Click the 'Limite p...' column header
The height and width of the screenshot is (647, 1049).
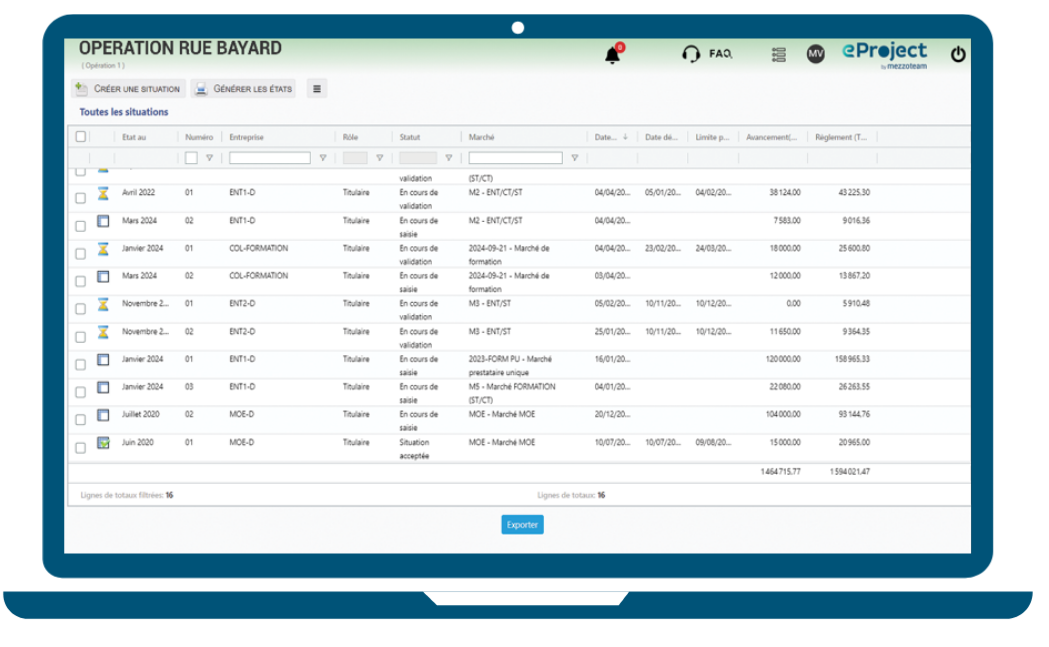712,137
